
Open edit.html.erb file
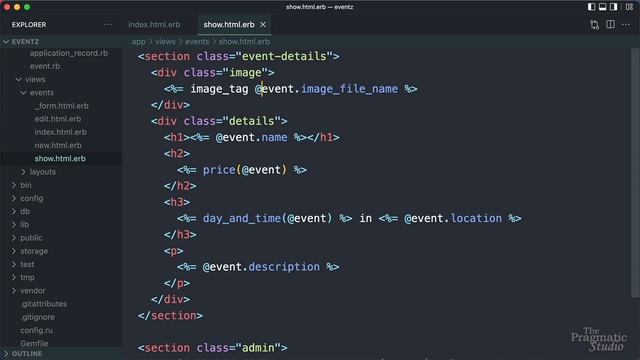58,119
